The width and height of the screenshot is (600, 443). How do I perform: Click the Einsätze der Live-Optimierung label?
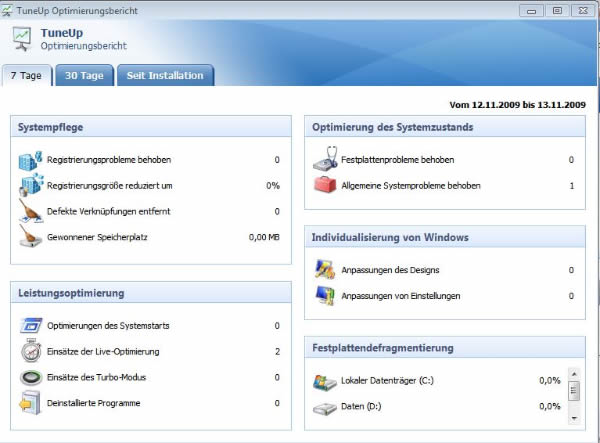click(x=103, y=351)
